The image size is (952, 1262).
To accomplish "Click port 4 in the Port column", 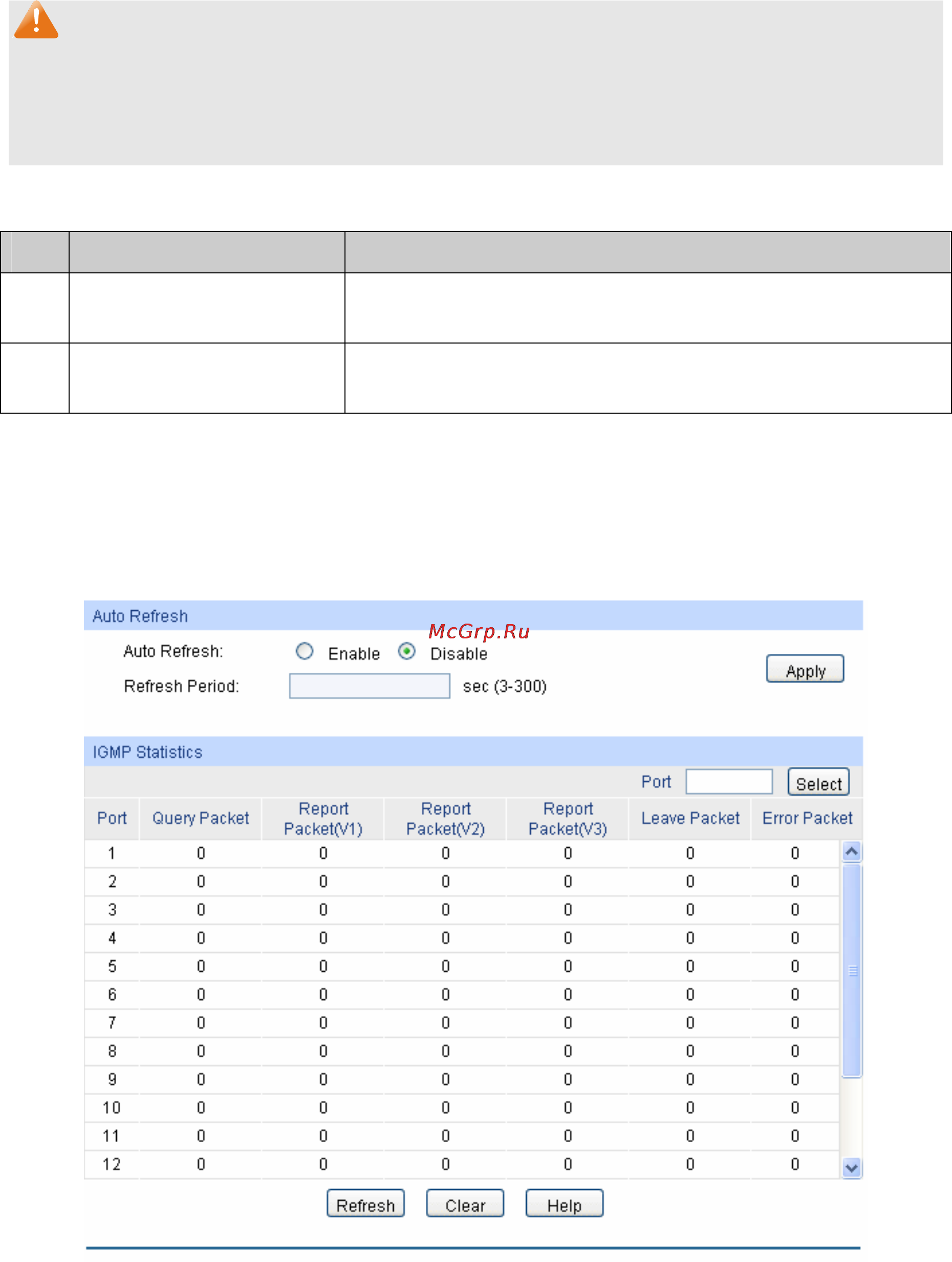I will click(112, 938).
